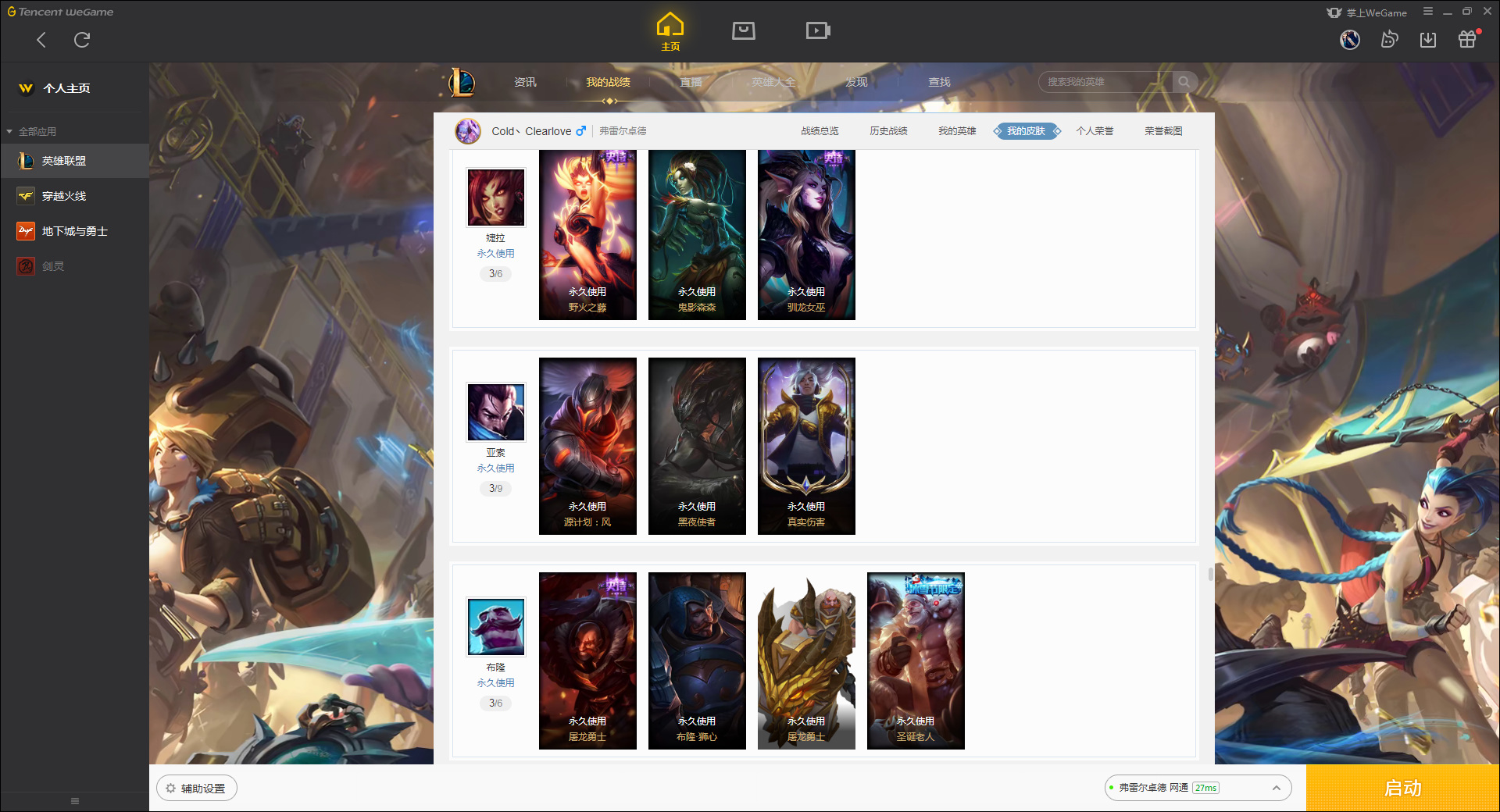Image resolution: width=1500 pixels, height=812 pixels.
Task: Open the video live icon in top bar
Action: (818, 30)
